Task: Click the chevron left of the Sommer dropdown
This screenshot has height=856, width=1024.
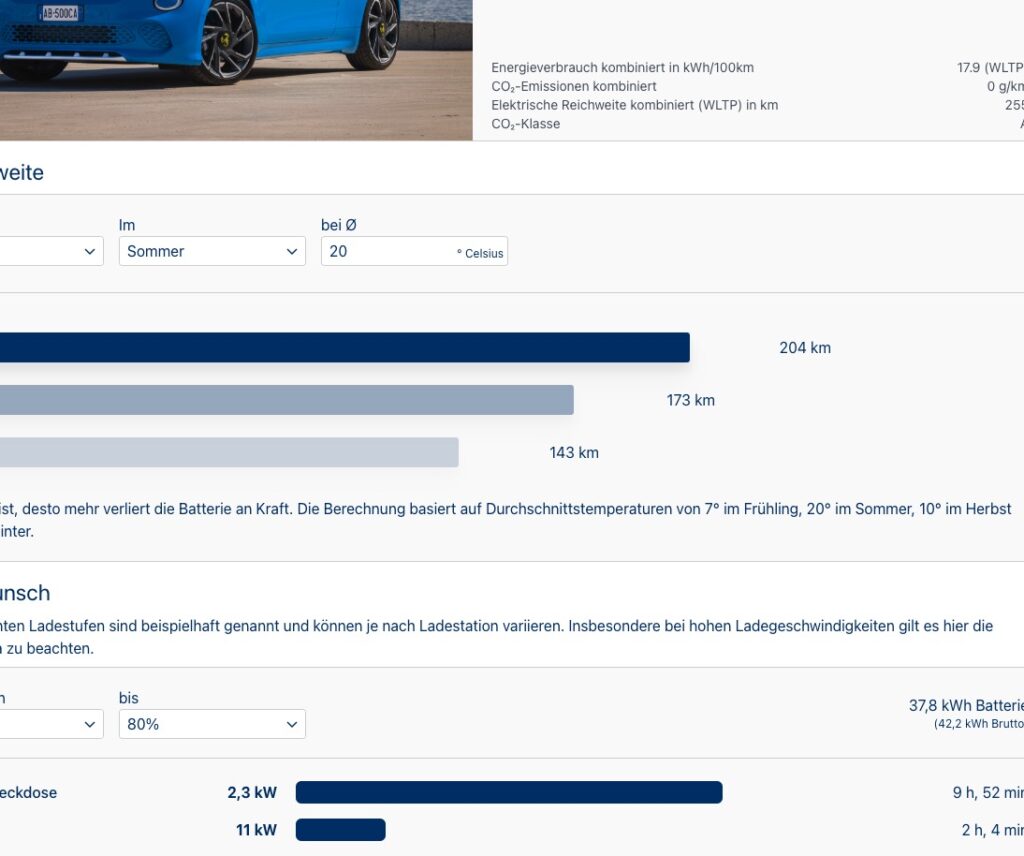Action: tap(90, 252)
